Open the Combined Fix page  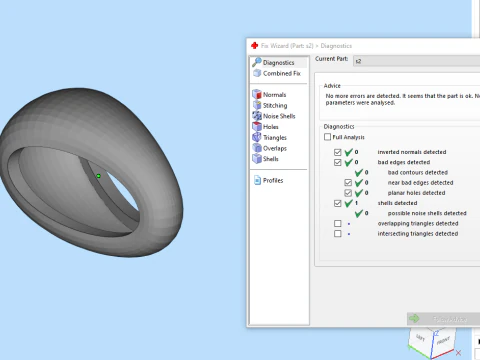[277, 73]
